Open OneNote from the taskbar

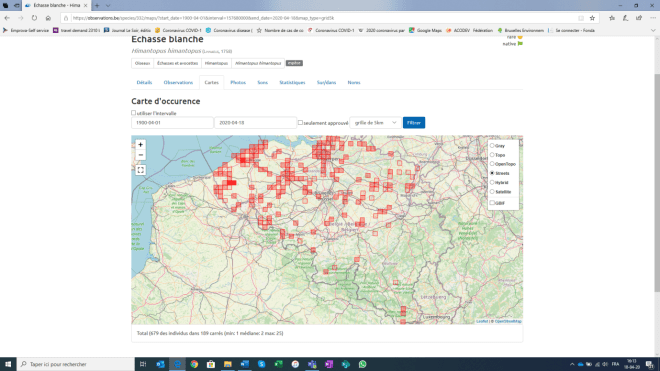pos(329,364)
